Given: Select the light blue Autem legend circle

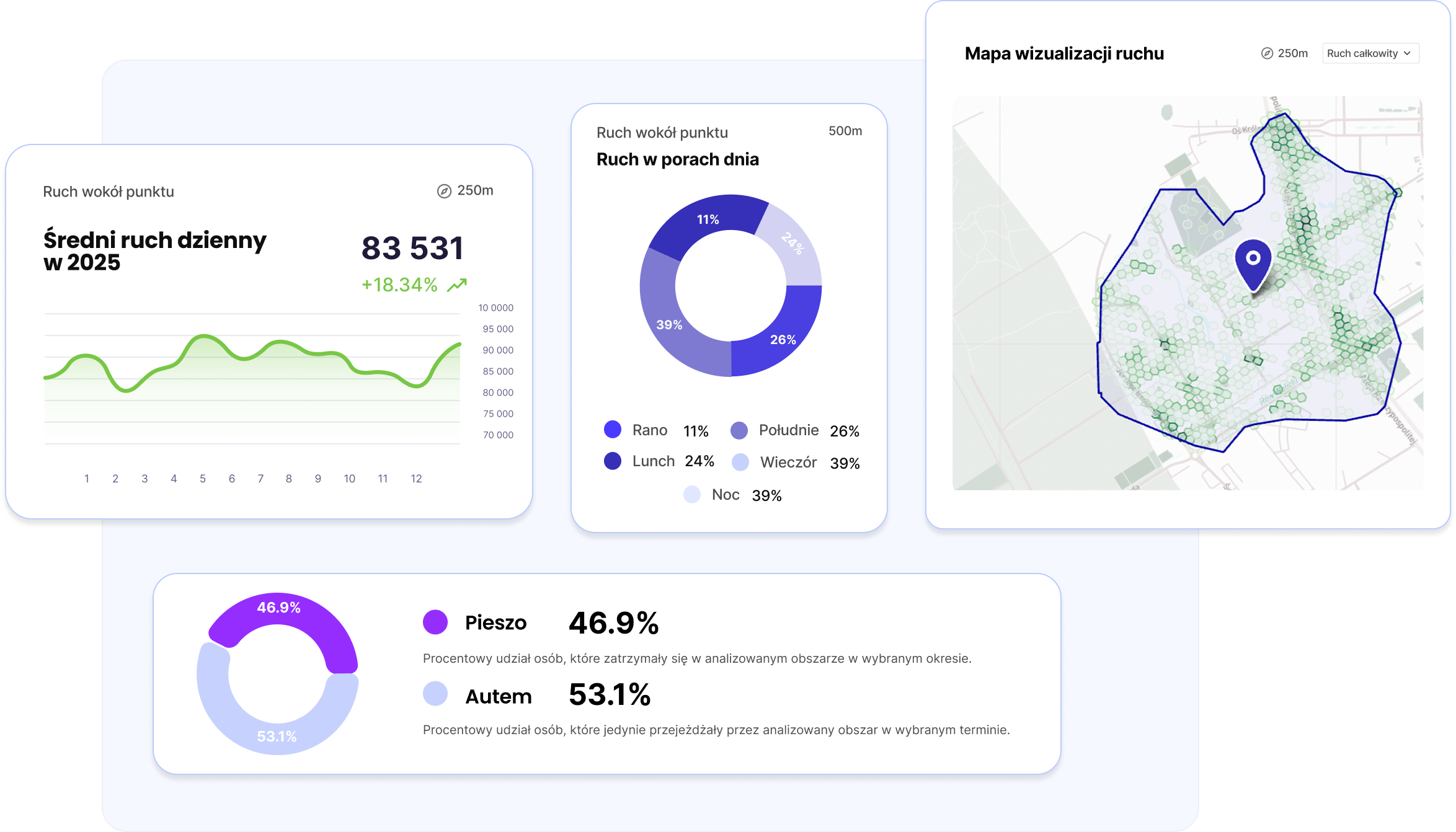Looking at the screenshot, I should point(435,694).
